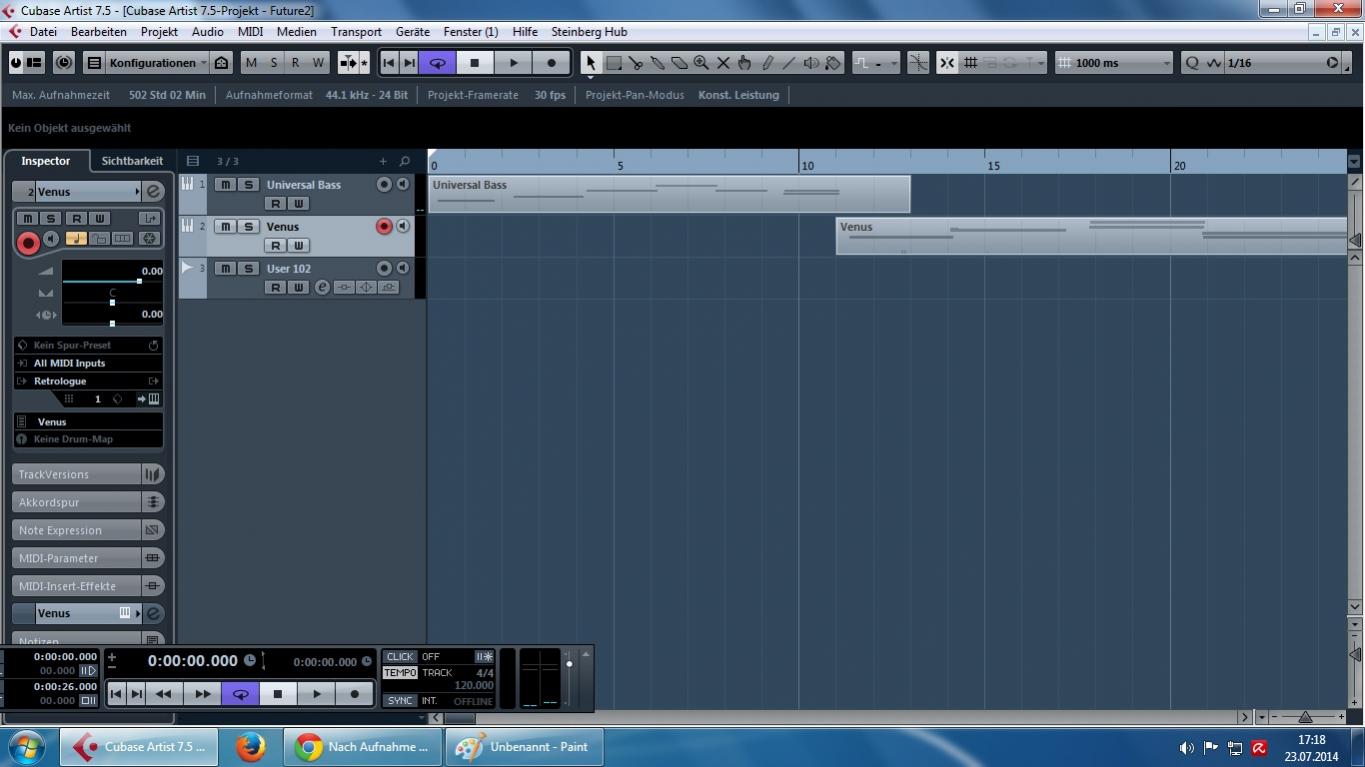This screenshot has height=767, width=1365.
Task: Click Fast Forward in the transport panel
Action: (x=203, y=694)
